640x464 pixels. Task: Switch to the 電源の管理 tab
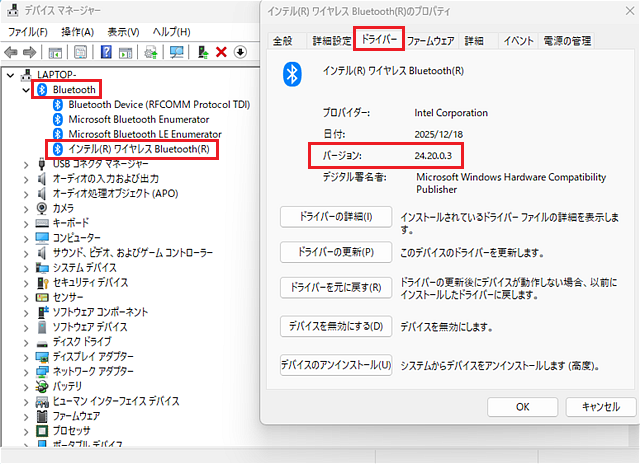click(567, 41)
